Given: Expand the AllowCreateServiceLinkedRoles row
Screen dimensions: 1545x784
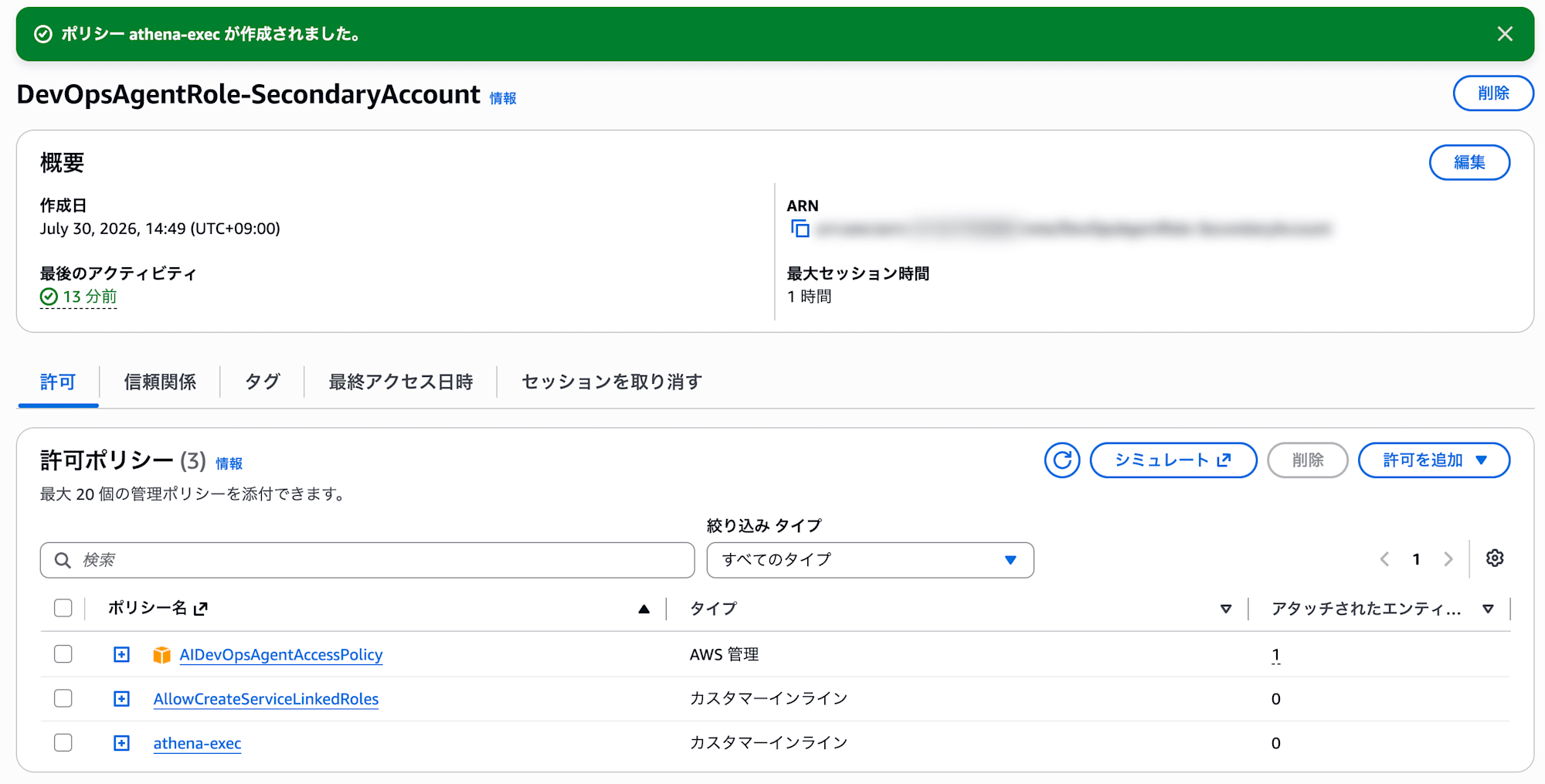Looking at the screenshot, I should [121, 699].
